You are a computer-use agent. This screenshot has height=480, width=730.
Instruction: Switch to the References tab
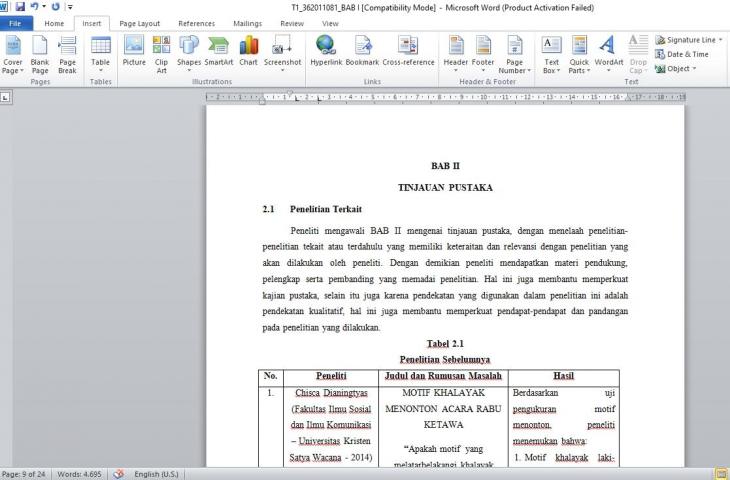pyautogui.click(x=196, y=23)
